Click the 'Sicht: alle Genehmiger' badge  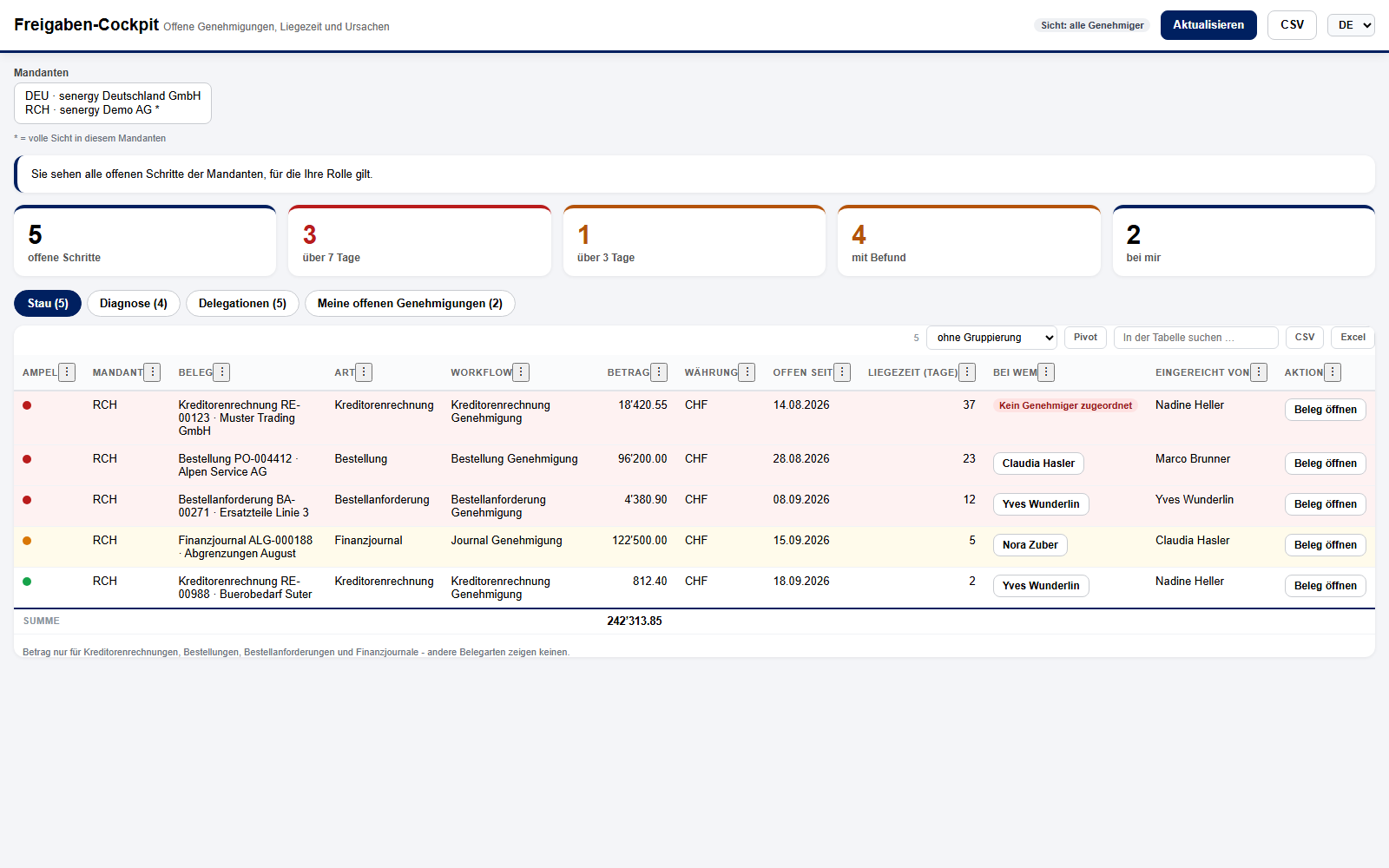[x=1092, y=25]
